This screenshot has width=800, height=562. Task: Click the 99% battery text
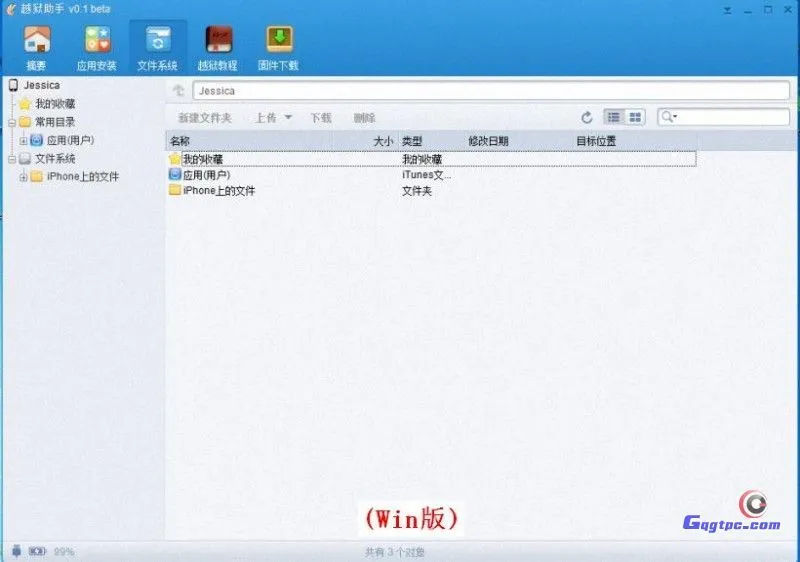pos(64,551)
